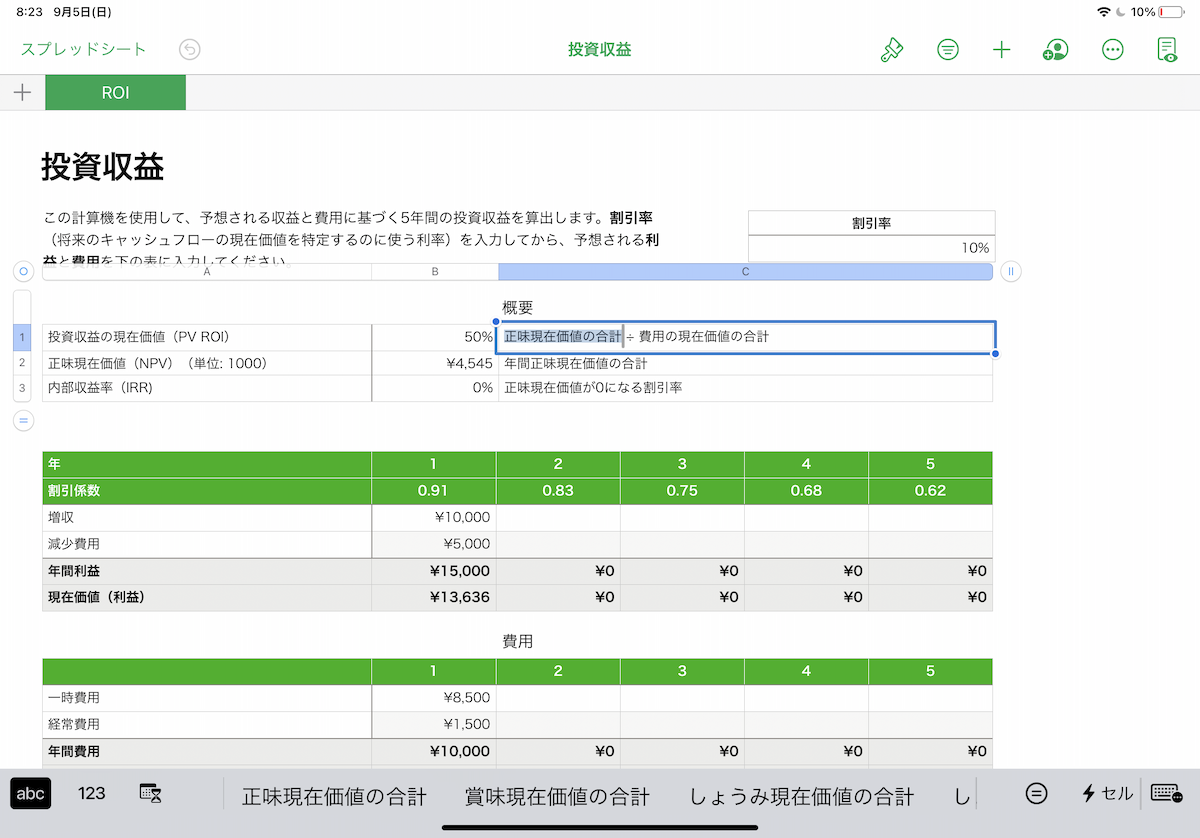Tap the add-column handle beside column C

coord(1011,271)
